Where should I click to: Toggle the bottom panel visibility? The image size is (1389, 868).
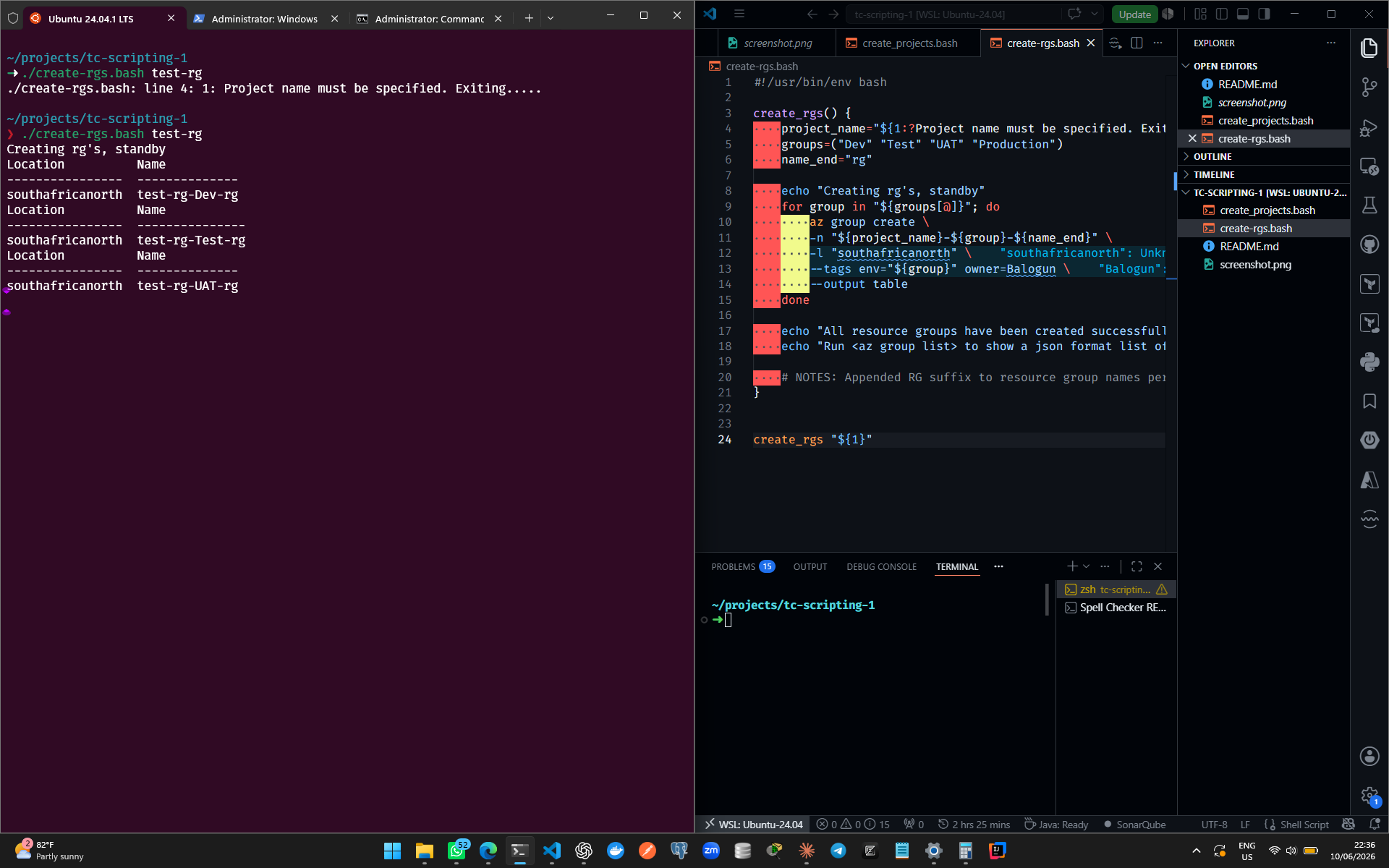tap(1243, 14)
